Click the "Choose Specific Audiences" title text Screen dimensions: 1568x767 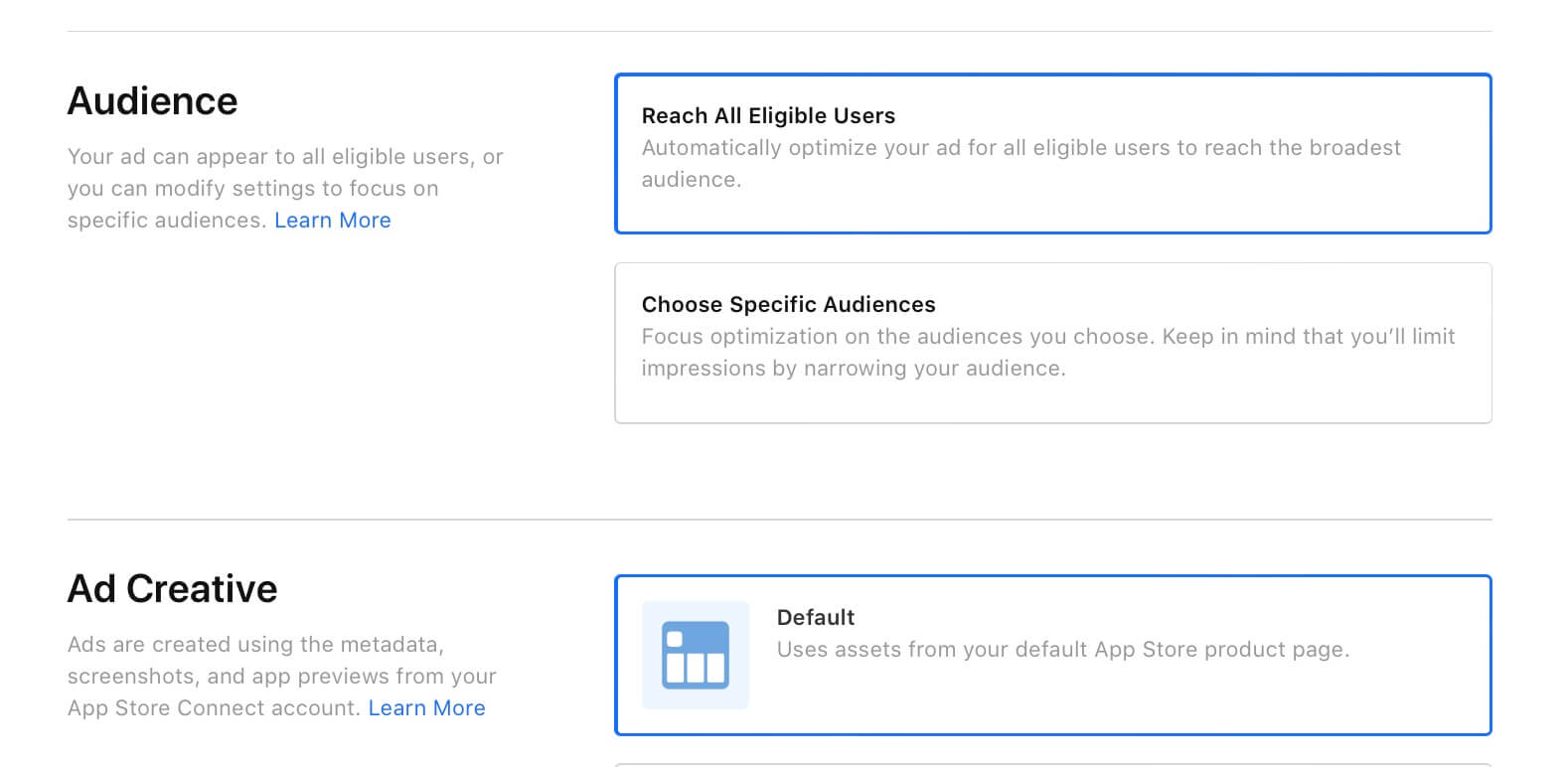point(788,305)
